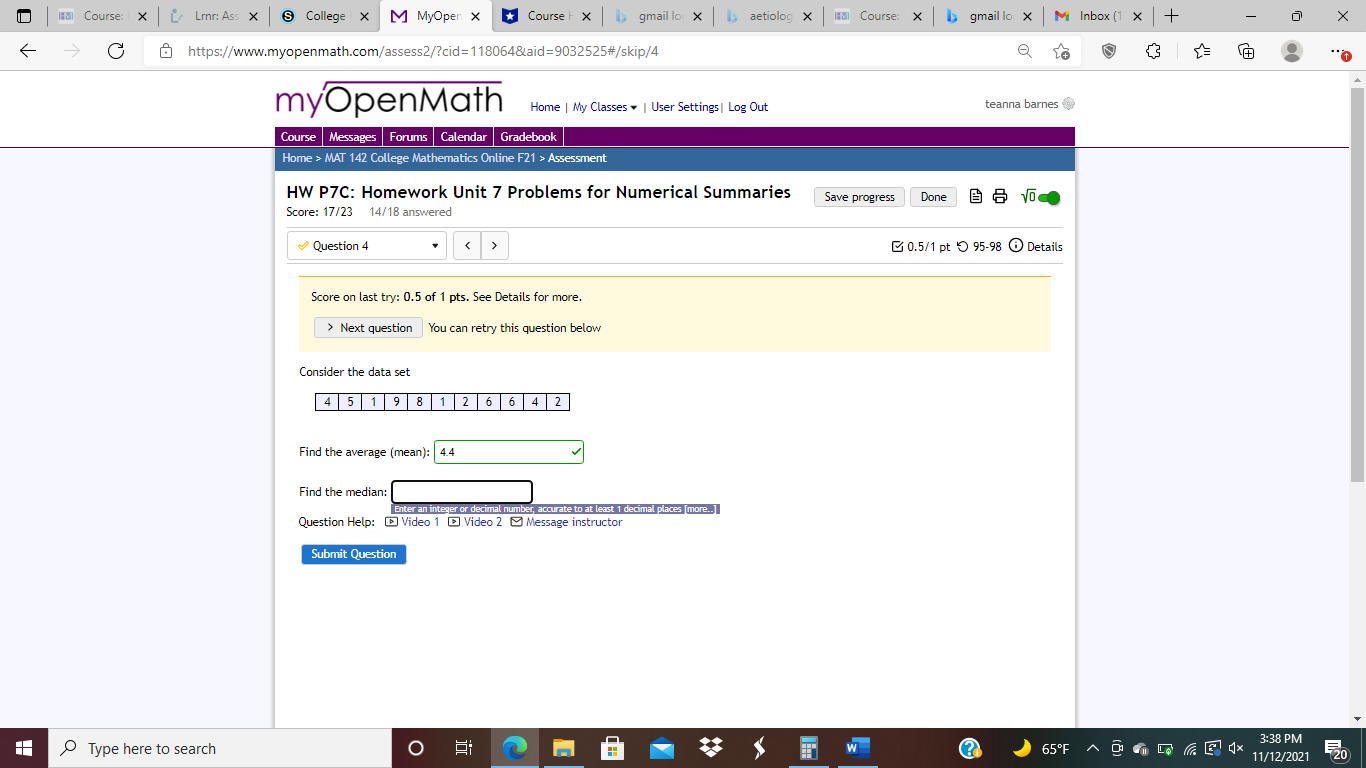Viewport: 1366px width, 768px height.
Task: Open the tab actions menu icon
Action: (x=25, y=16)
